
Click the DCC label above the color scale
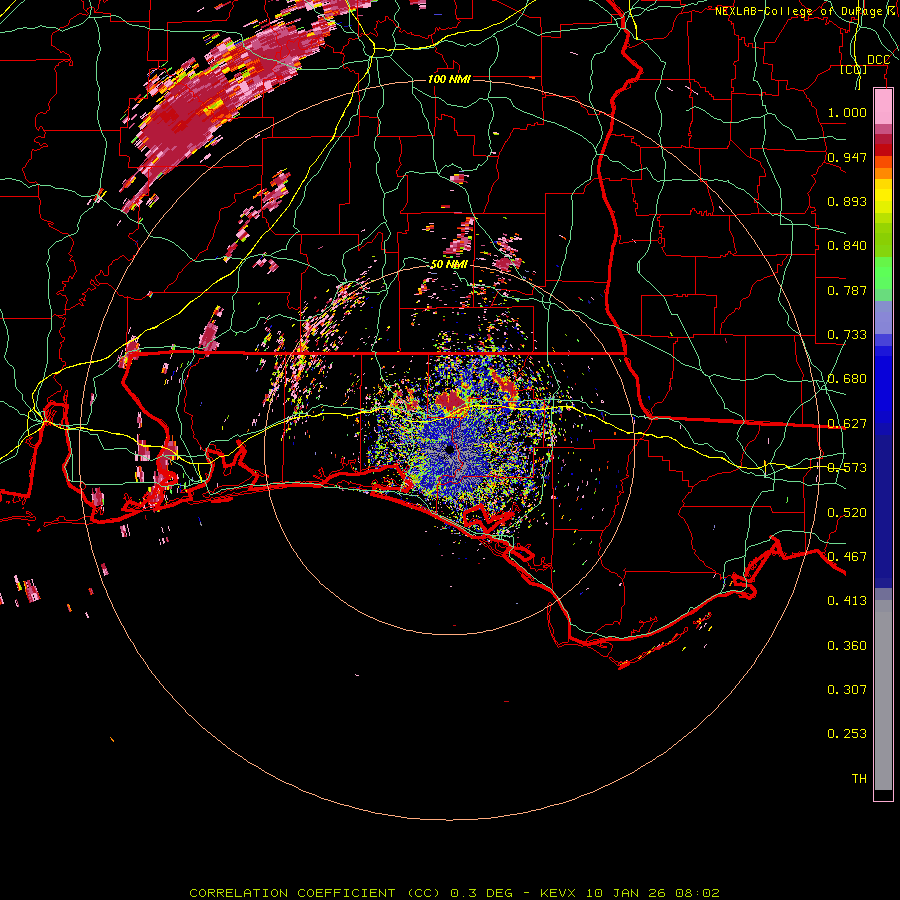[878, 60]
